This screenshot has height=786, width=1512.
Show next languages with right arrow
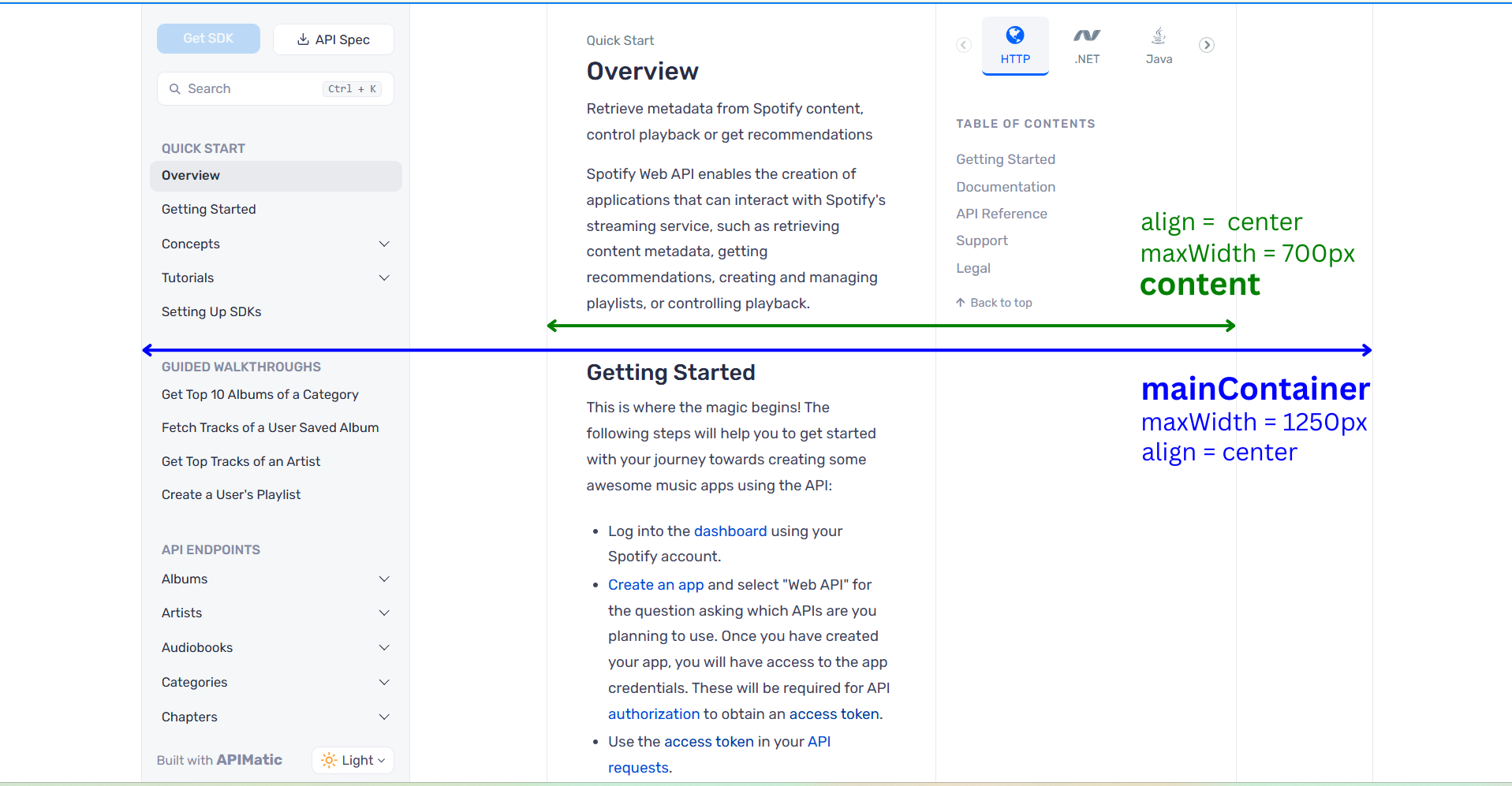(x=1207, y=45)
